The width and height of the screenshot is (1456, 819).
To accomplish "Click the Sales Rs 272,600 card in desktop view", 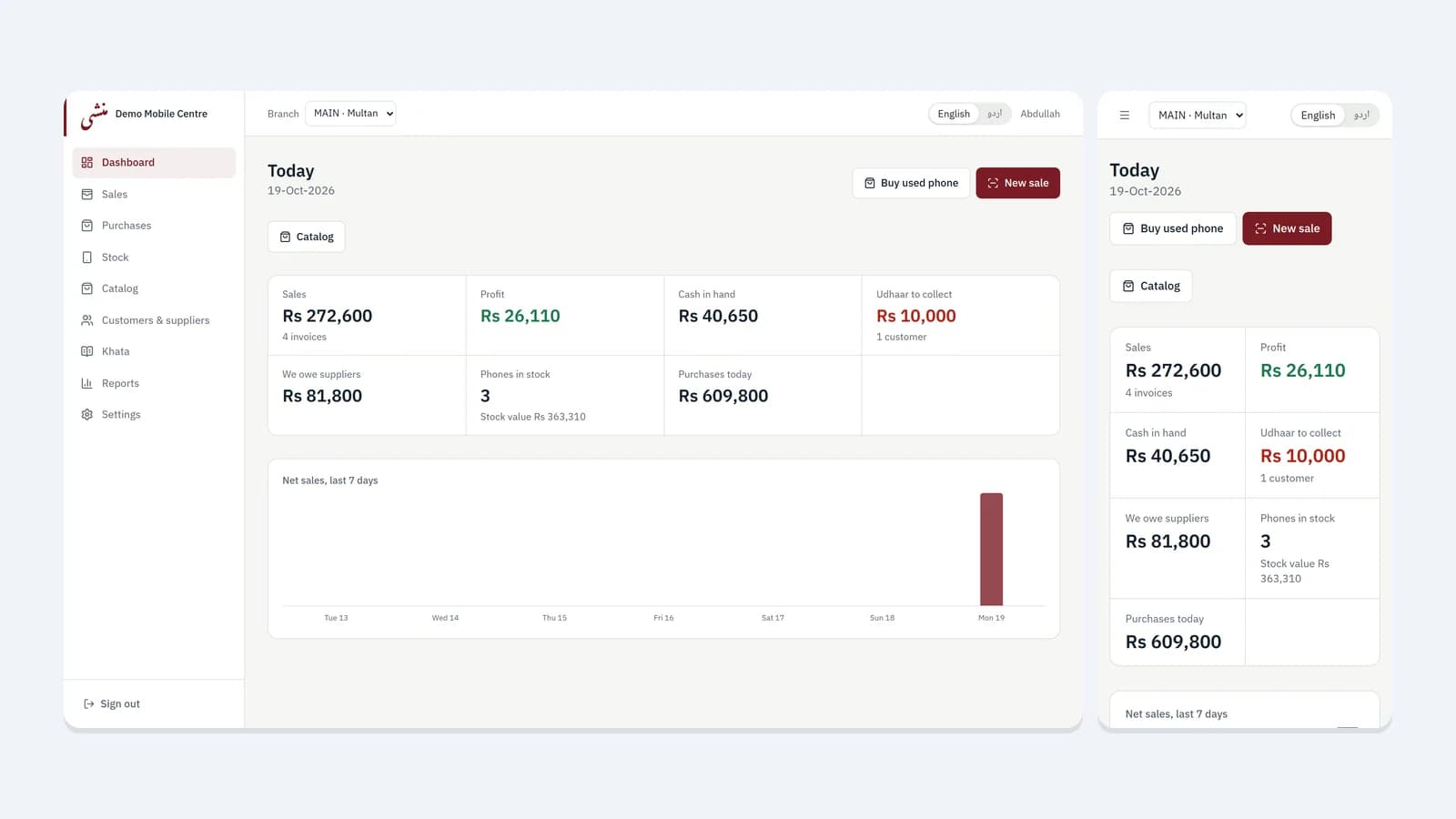I will coord(367,316).
